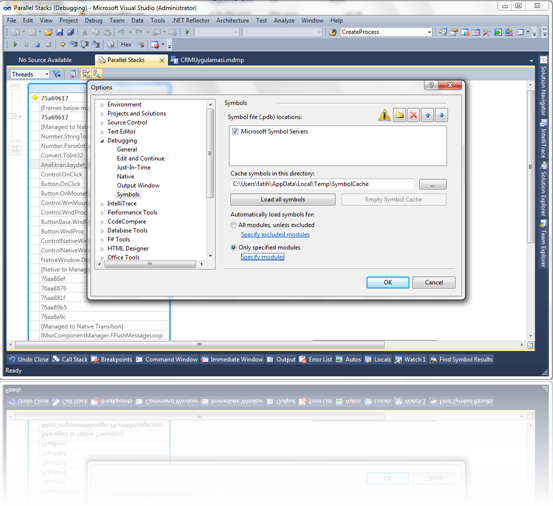Click the Open File toolbar icon
553x506 pixels.
[x=48, y=32]
